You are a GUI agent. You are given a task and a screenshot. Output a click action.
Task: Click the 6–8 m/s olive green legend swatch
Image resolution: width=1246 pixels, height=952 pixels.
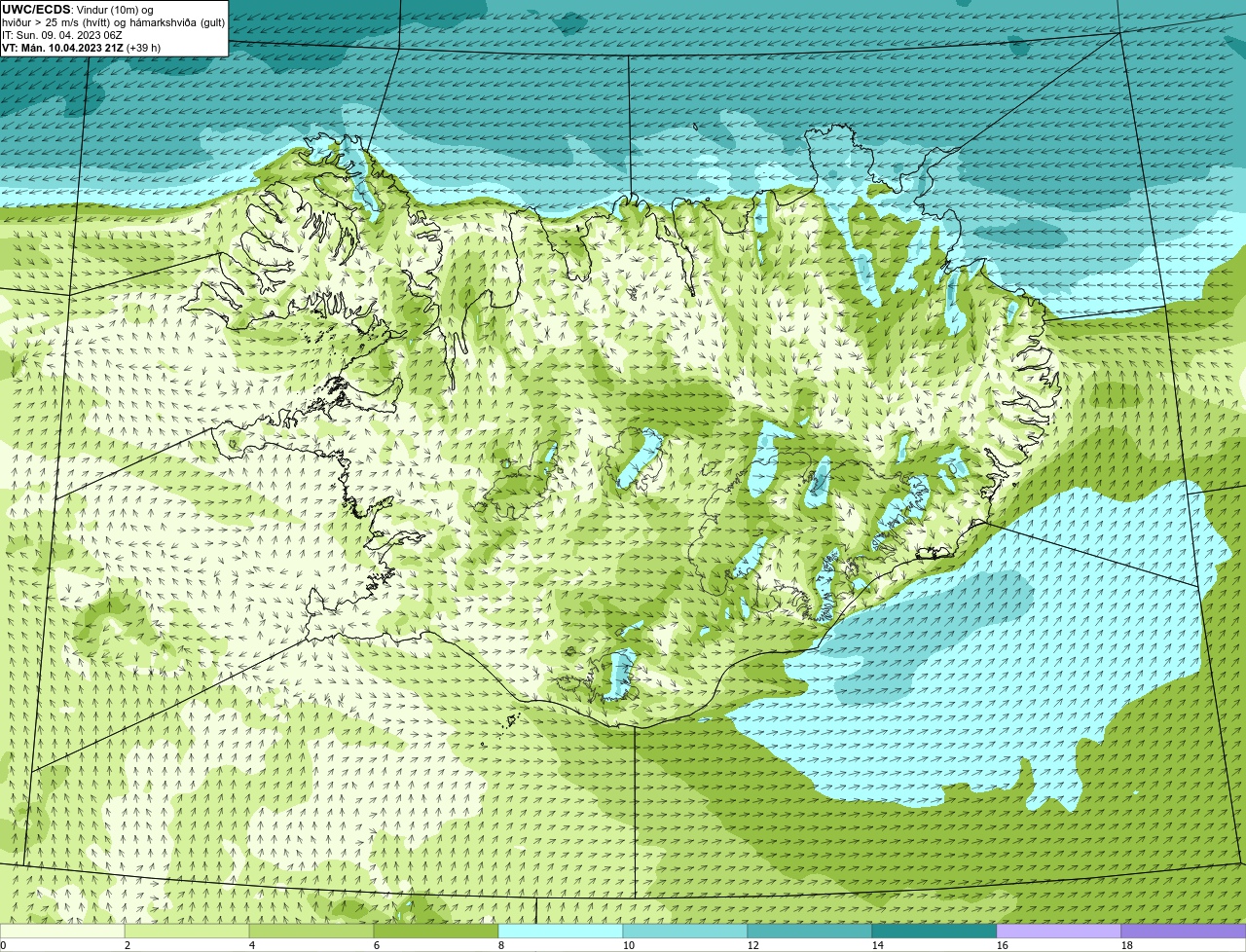436,931
